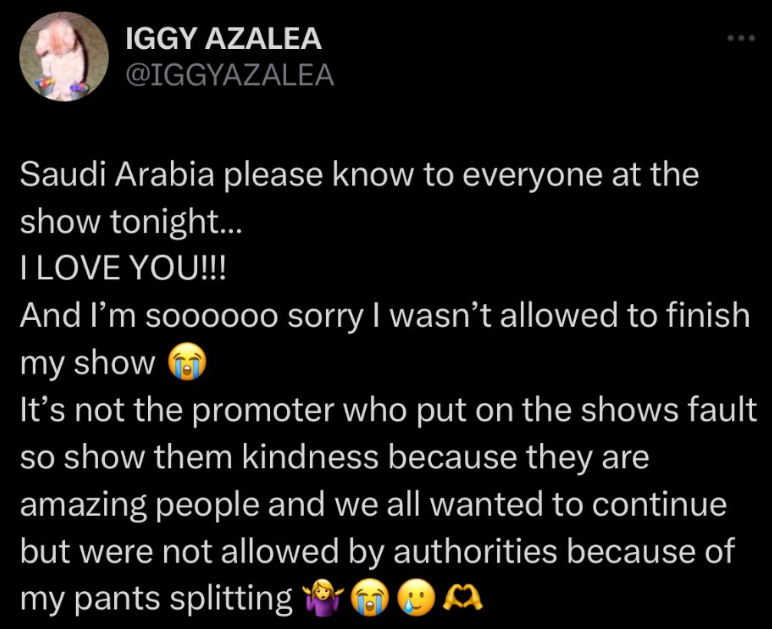Screen dimensions: 772x629
Task: Click Iggy Azalea's profile avatar
Action: (64, 57)
